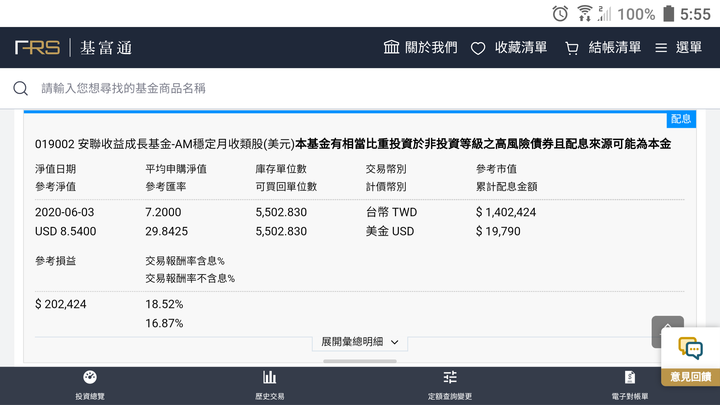Open 定額查詢變更 sliders icon
Screen dimensions: 720x405
[450, 377]
